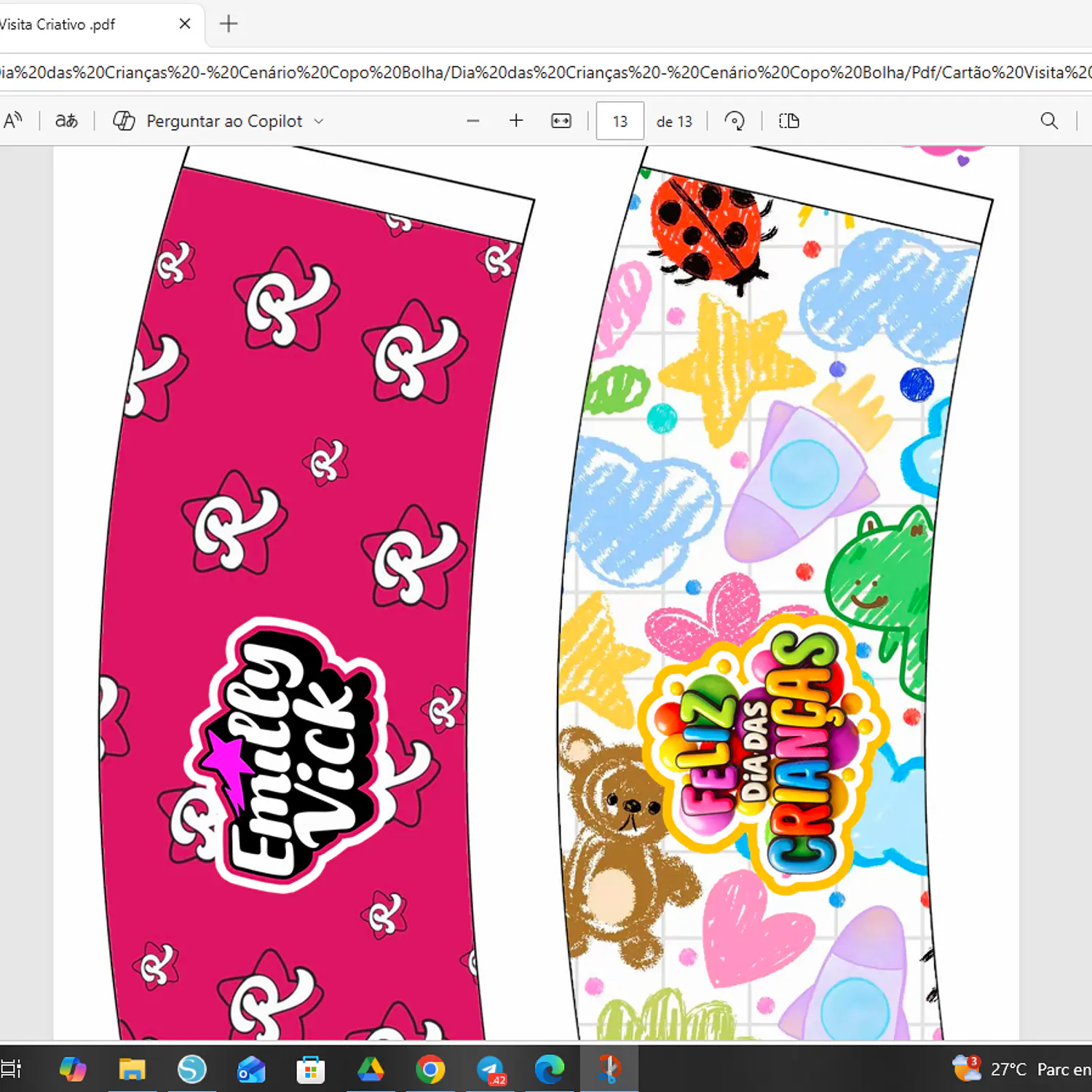Viewport: 1092px width, 1092px height.
Task: Click the 'de 13' page count text
Action: click(674, 122)
